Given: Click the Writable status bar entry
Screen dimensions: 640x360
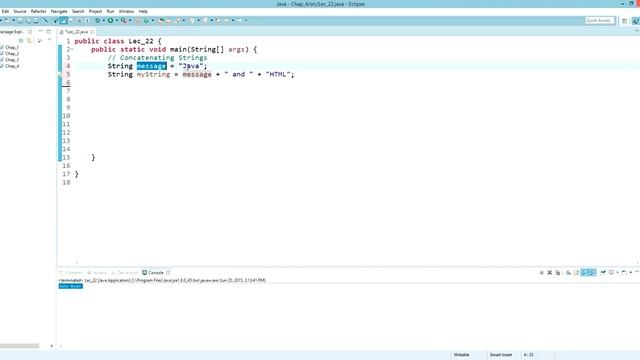Looking at the screenshot, I should [x=462, y=355].
